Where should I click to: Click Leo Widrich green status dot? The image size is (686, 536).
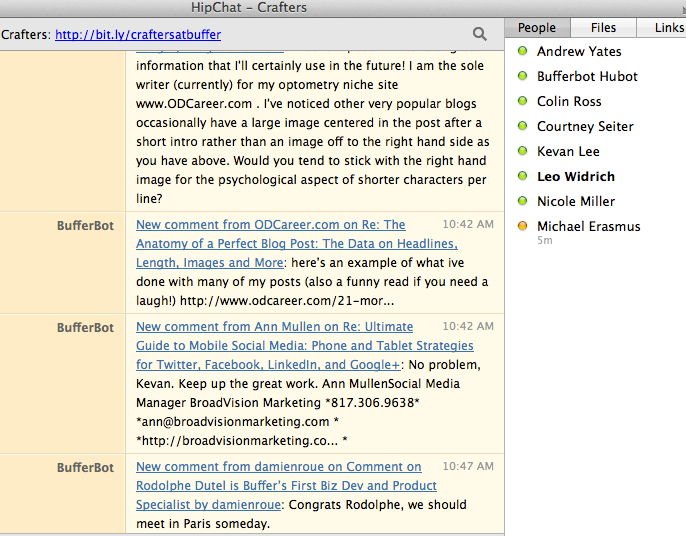pos(522,175)
